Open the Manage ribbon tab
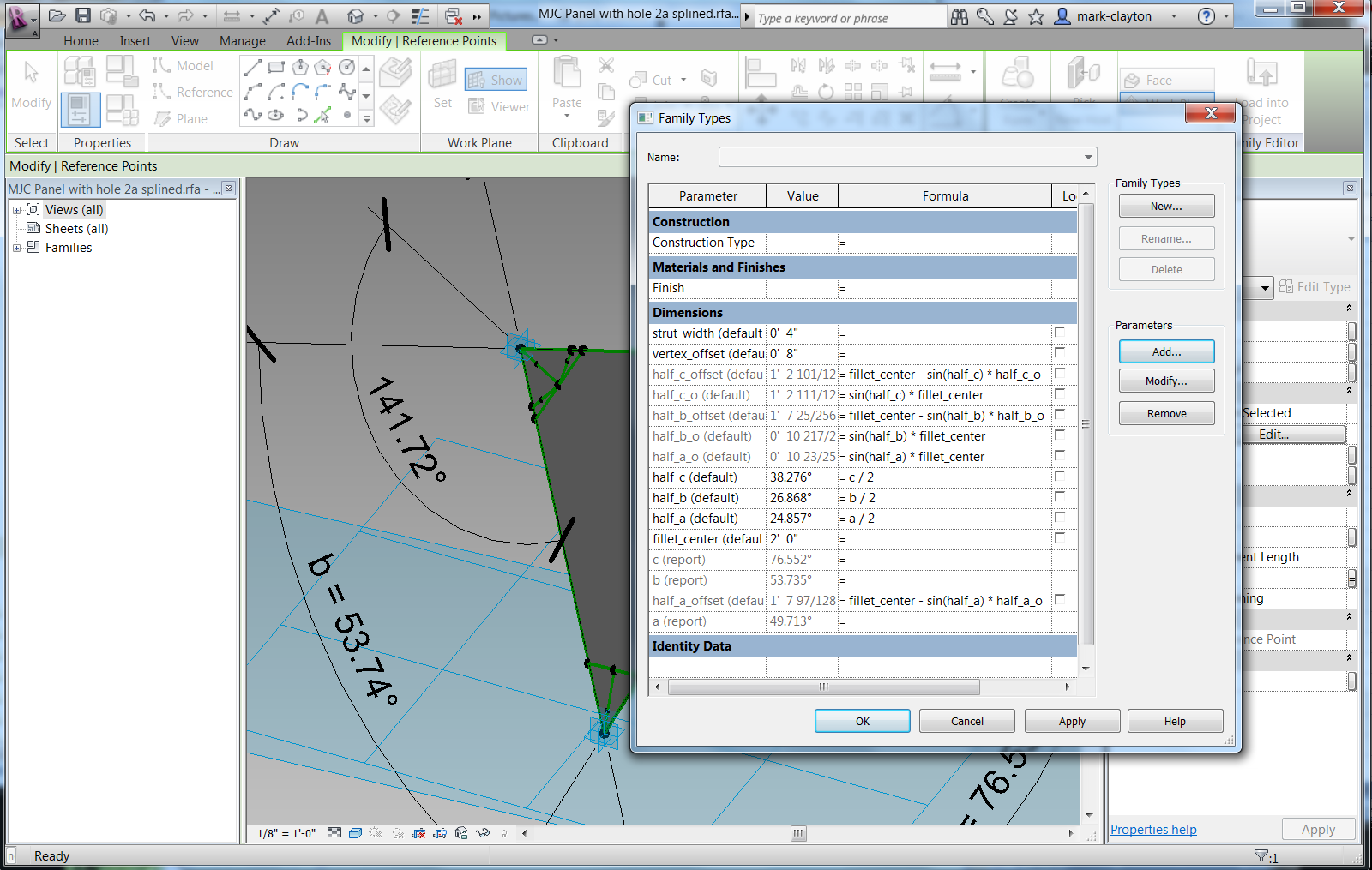Viewport: 1372px width, 870px height. [x=243, y=41]
